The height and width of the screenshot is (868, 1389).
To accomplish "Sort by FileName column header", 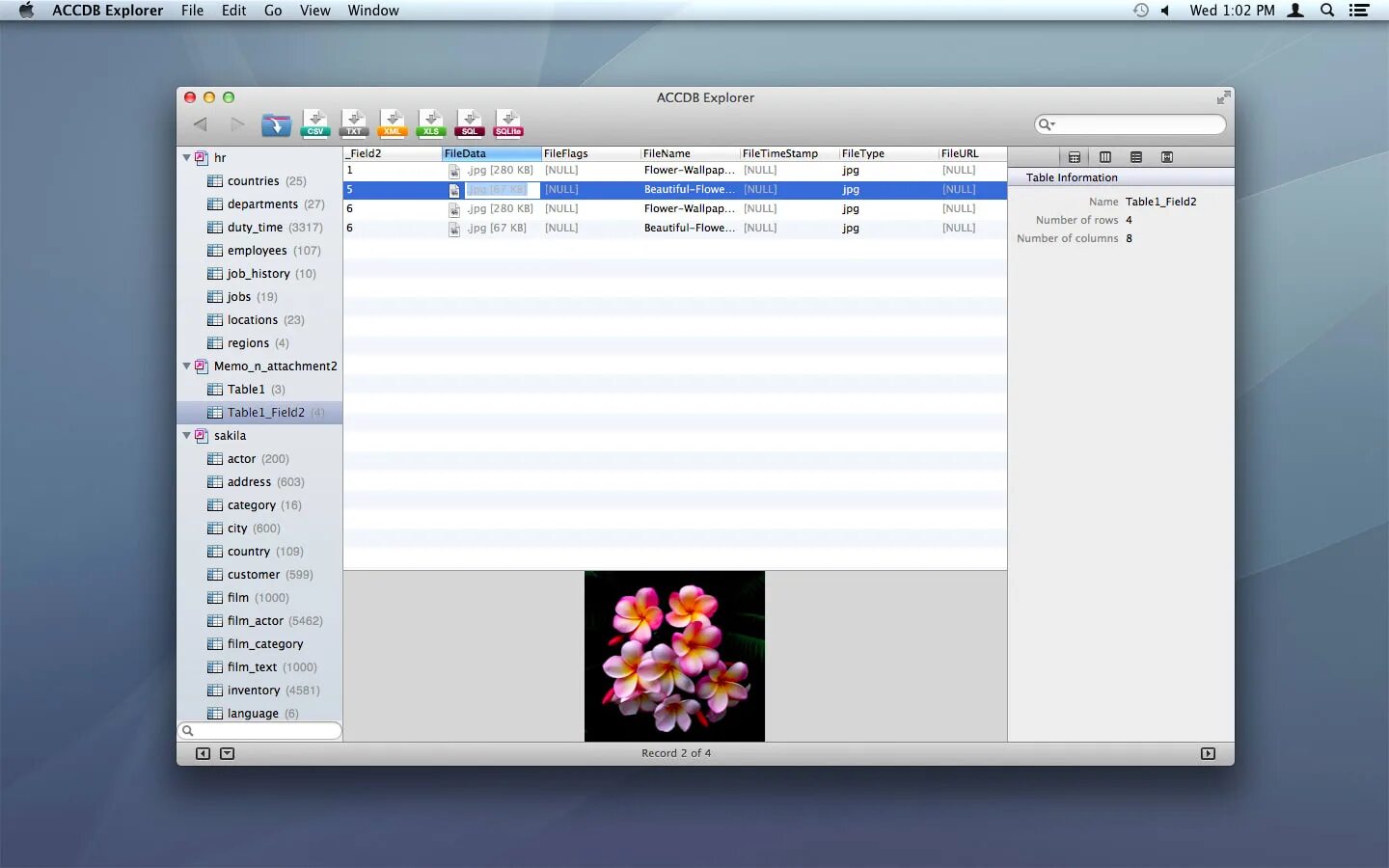I will tap(689, 153).
